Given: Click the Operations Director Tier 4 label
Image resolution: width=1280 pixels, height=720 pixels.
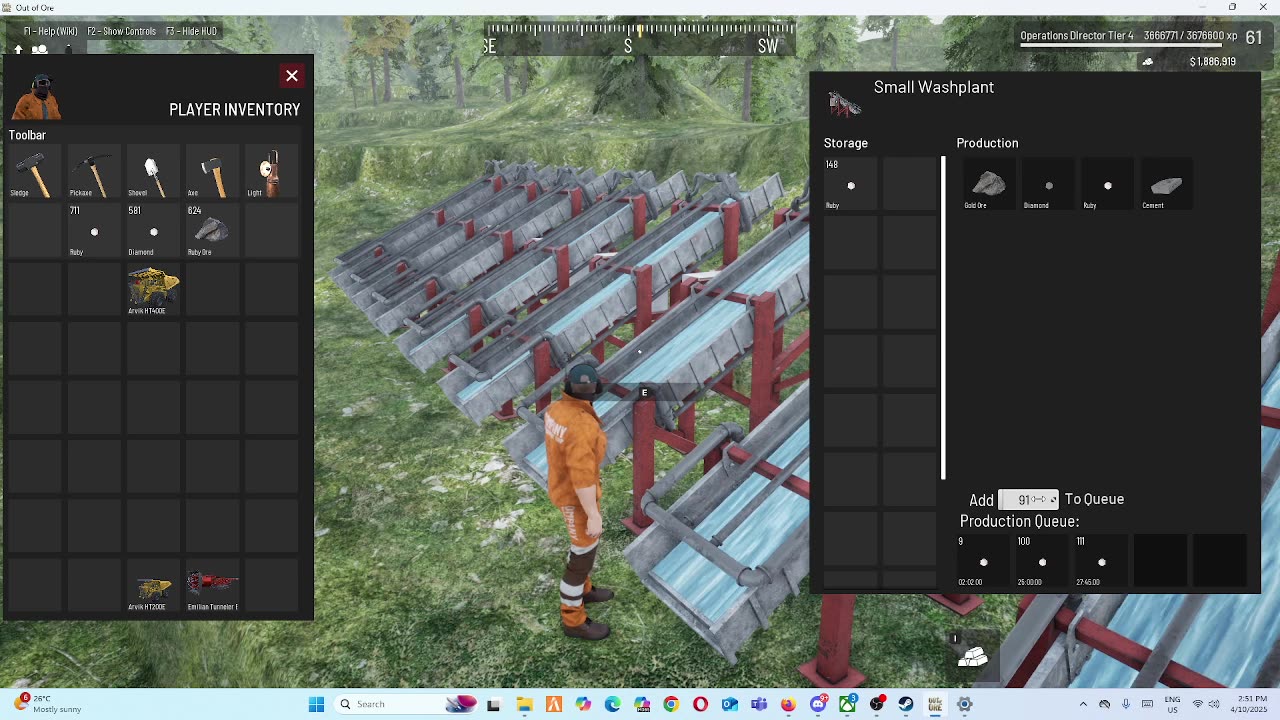Looking at the screenshot, I should pyautogui.click(x=1077, y=36).
